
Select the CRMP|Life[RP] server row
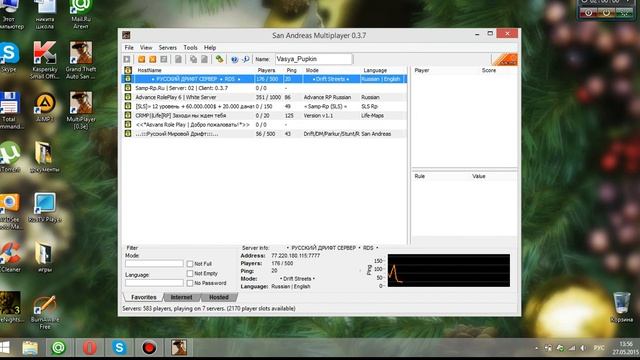[x=265, y=116]
